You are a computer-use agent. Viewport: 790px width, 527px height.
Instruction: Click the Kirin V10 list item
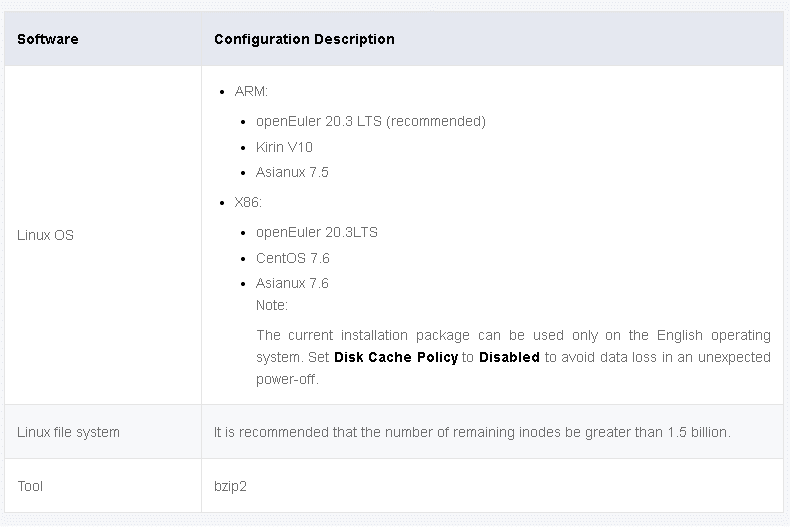coord(284,147)
